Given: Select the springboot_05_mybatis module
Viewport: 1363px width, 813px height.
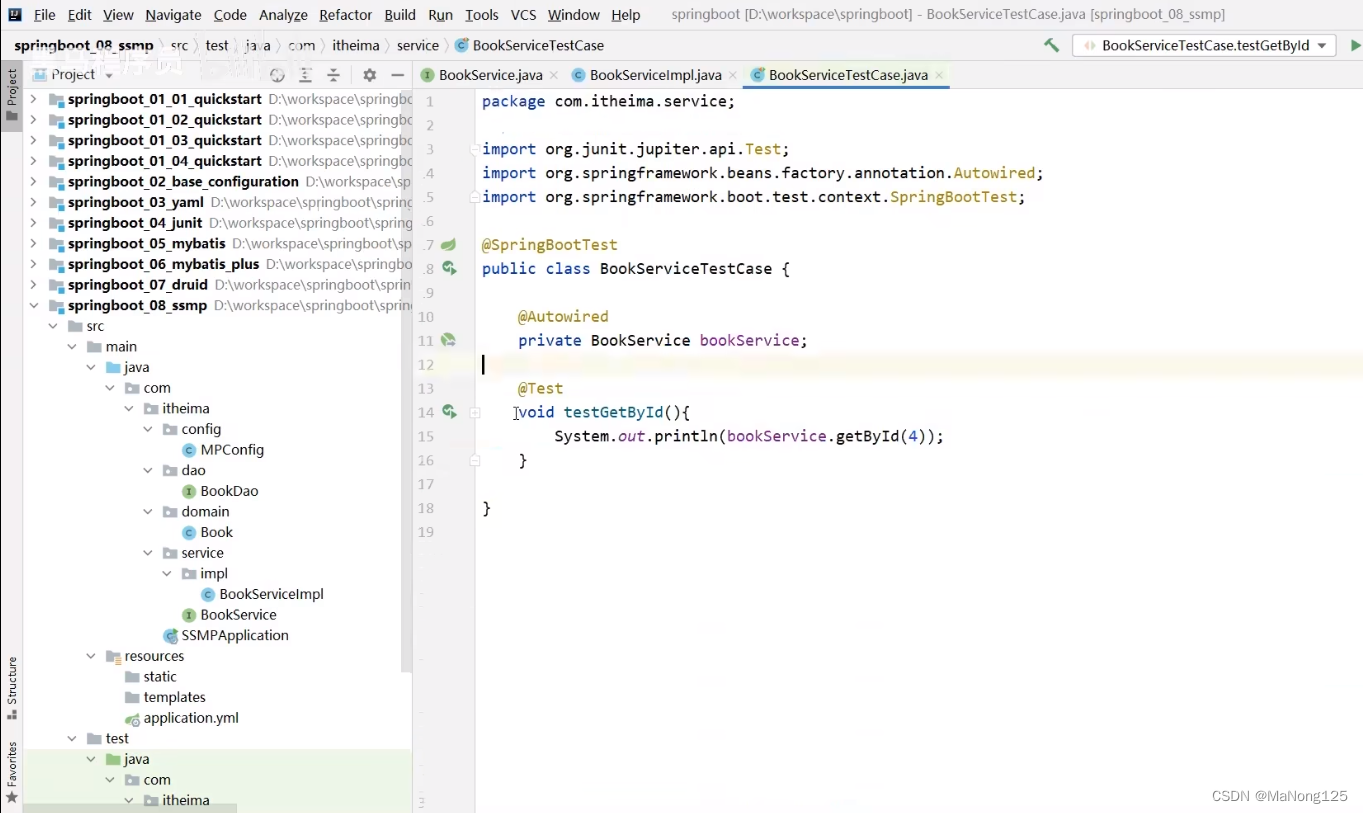Looking at the screenshot, I should point(148,243).
